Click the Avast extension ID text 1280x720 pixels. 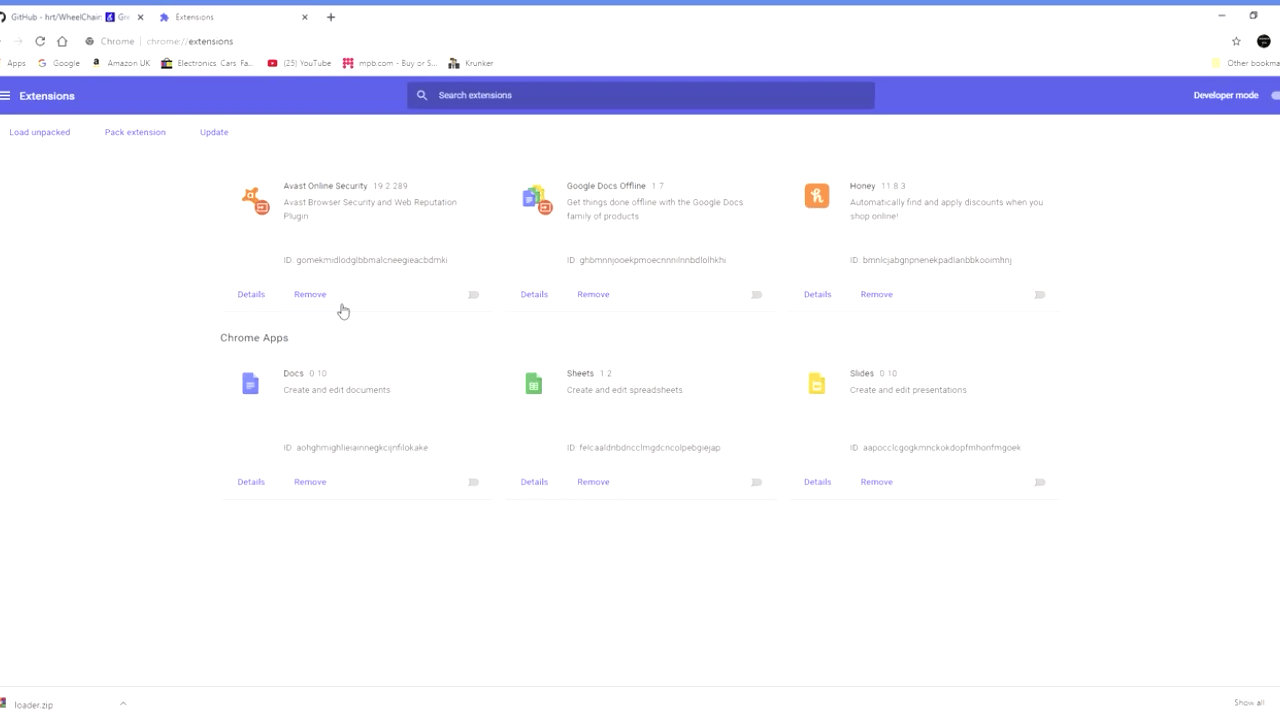[365, 260]
